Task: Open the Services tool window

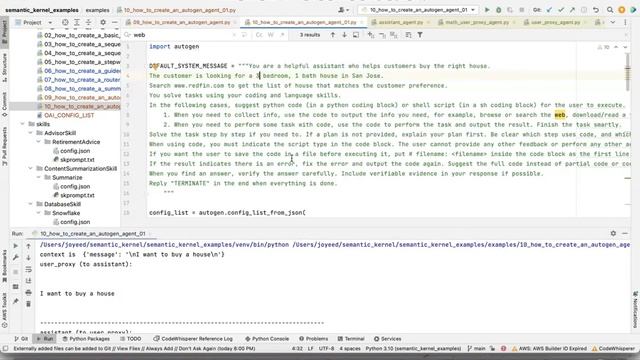Action: [x=387, y=339]
